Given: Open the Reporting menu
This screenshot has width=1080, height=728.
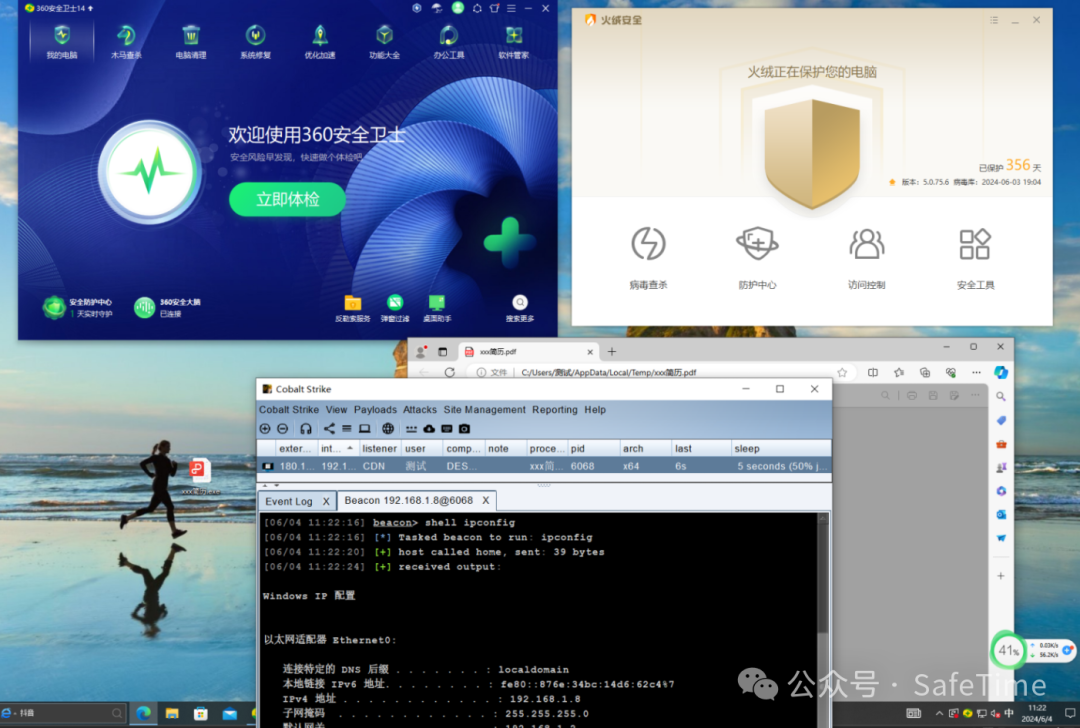Looking at the screenshot, I should pyautogui.click(x=554, y=410).
